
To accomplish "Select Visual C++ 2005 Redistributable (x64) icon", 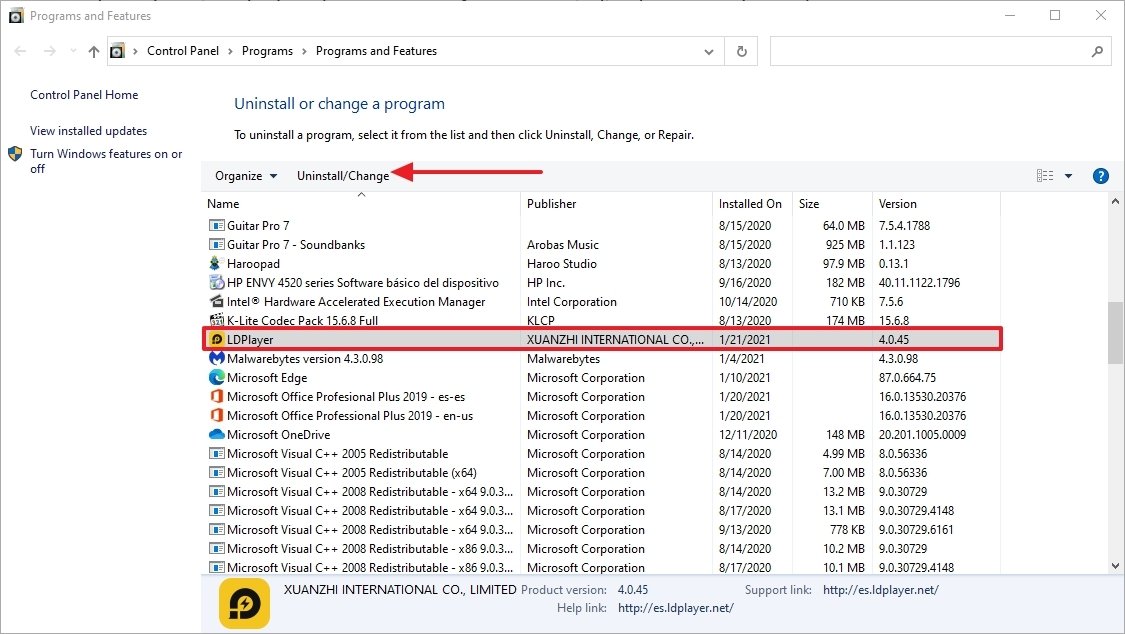I will pos(216,473).
